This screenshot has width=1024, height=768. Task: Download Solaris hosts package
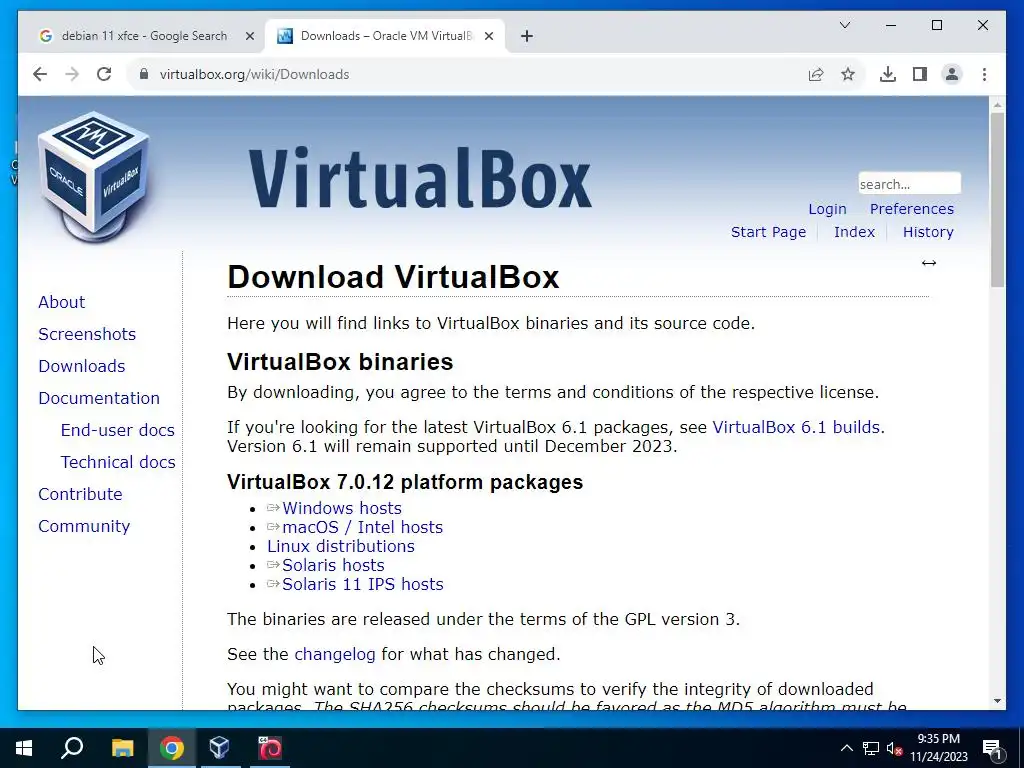(333, 565)
